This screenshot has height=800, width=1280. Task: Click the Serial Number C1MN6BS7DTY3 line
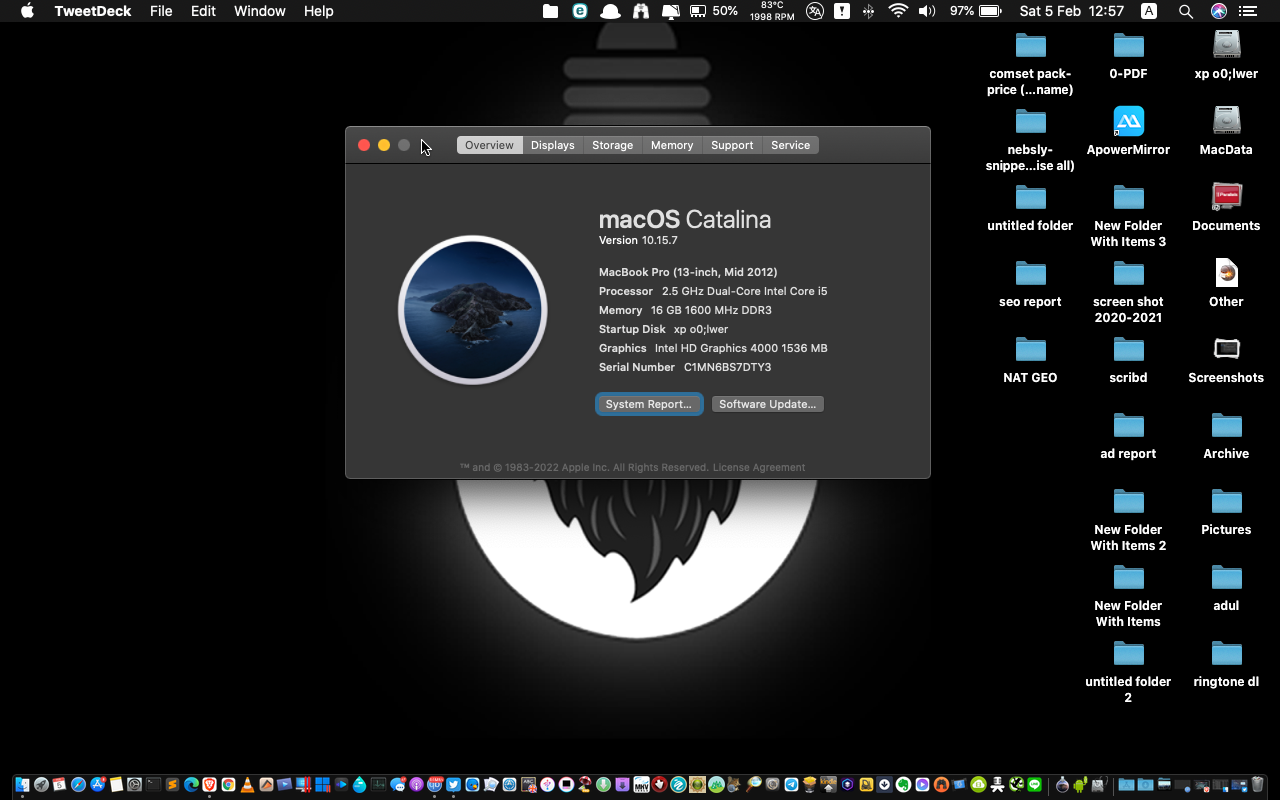click(x=685, y=367)
